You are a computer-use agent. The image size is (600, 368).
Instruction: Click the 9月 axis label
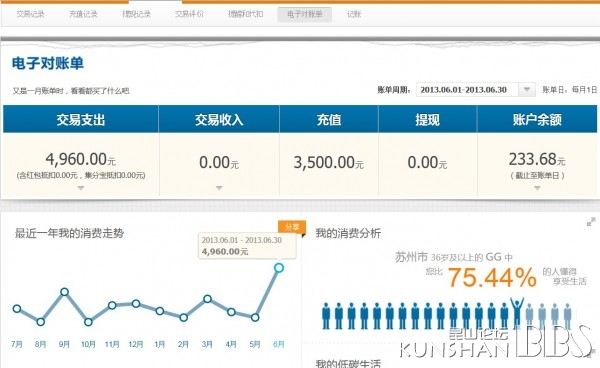pos(64,344)
